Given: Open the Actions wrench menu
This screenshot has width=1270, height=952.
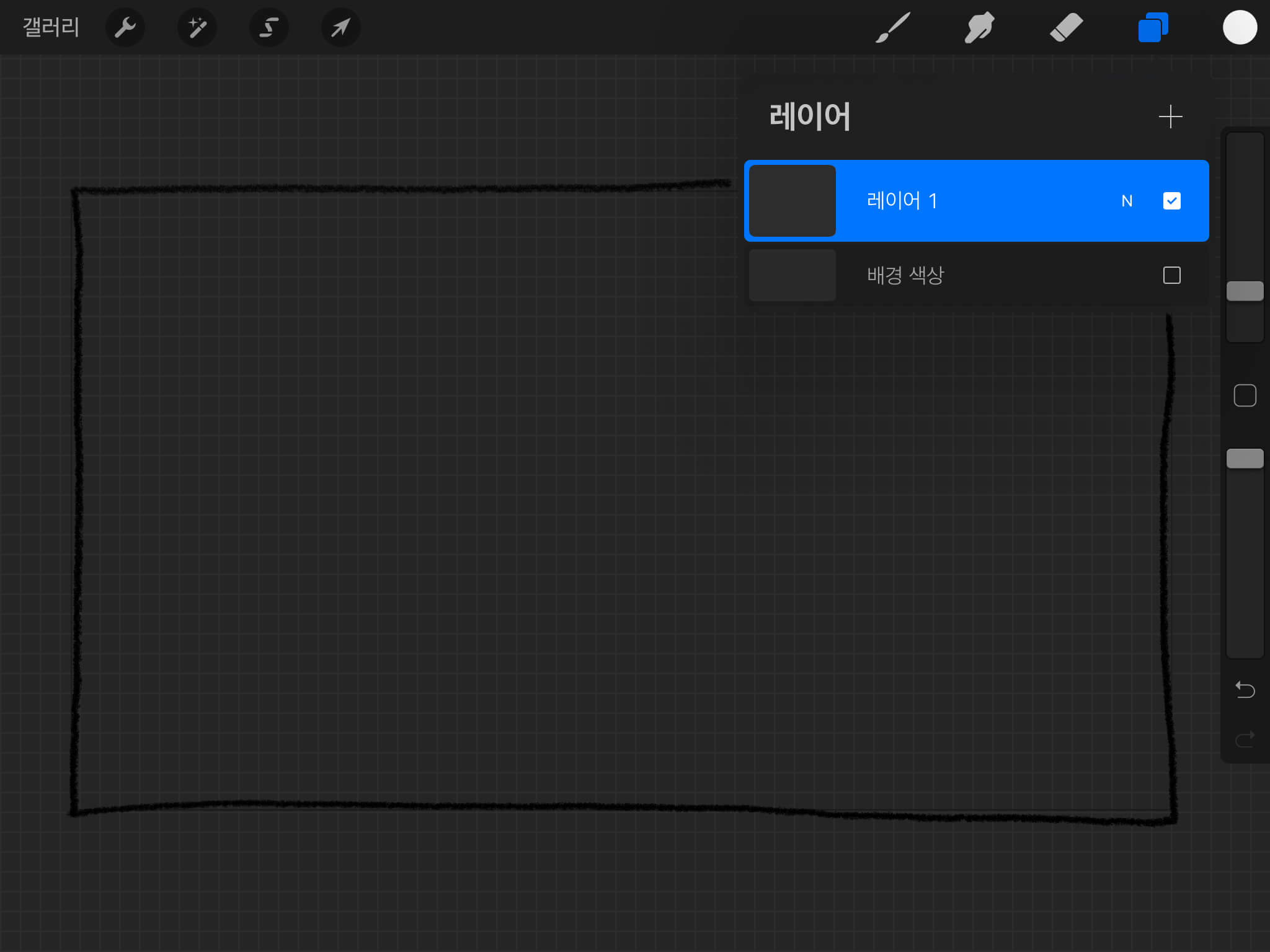Looking at the screenshot, I should (125, 27).
